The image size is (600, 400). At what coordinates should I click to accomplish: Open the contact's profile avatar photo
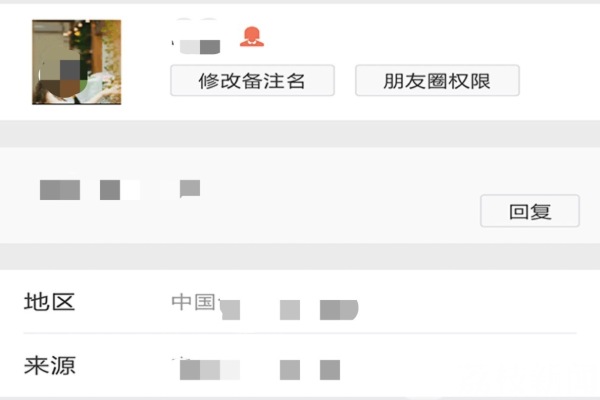pyautogui.click(x=77, y=62)
